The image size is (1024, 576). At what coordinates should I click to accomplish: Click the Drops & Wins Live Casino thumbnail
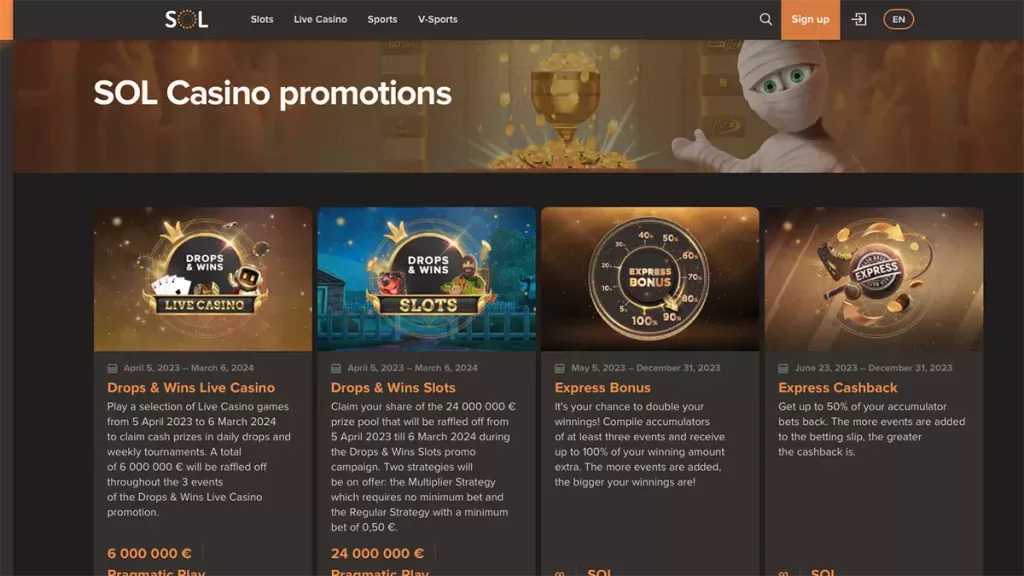pos(203,280)
